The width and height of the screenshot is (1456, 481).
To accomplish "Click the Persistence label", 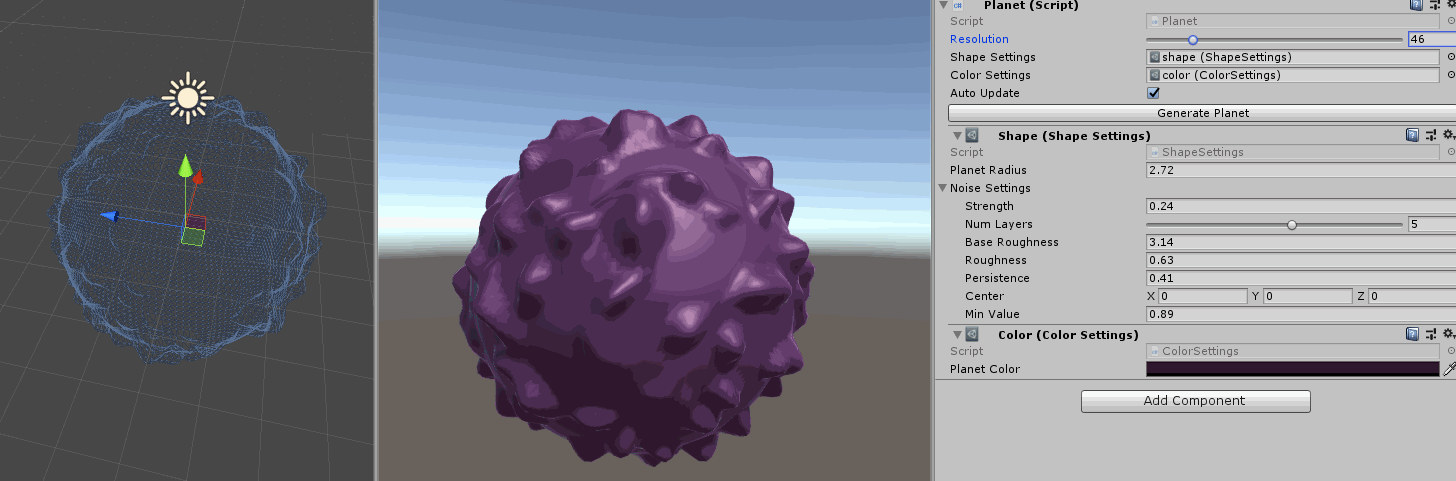I will click(997, 278).
